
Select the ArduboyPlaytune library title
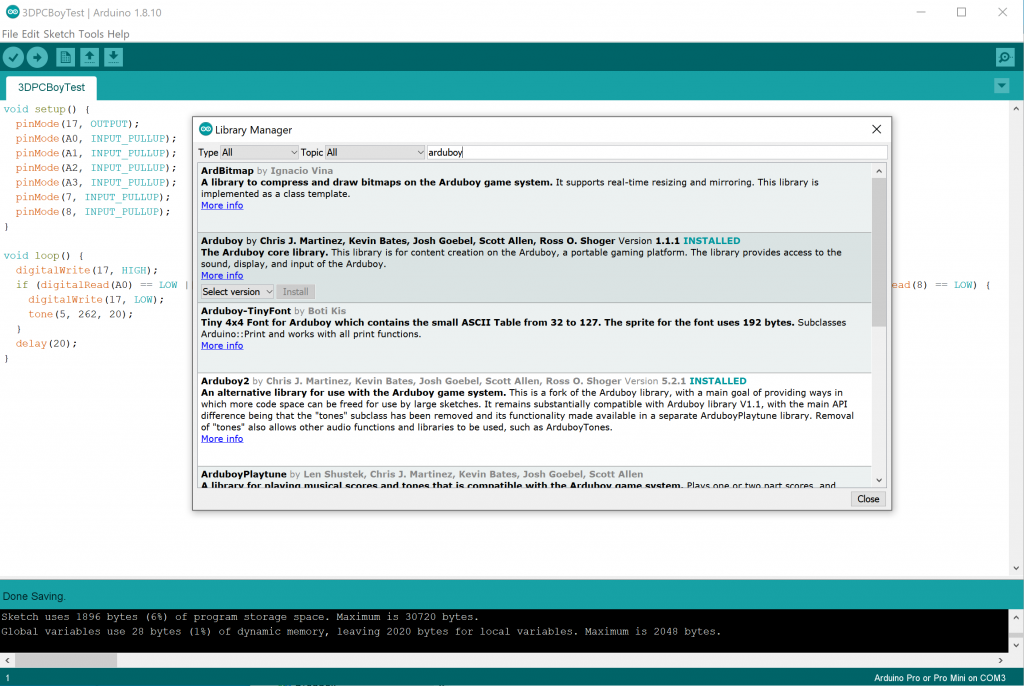pos(244,474)
